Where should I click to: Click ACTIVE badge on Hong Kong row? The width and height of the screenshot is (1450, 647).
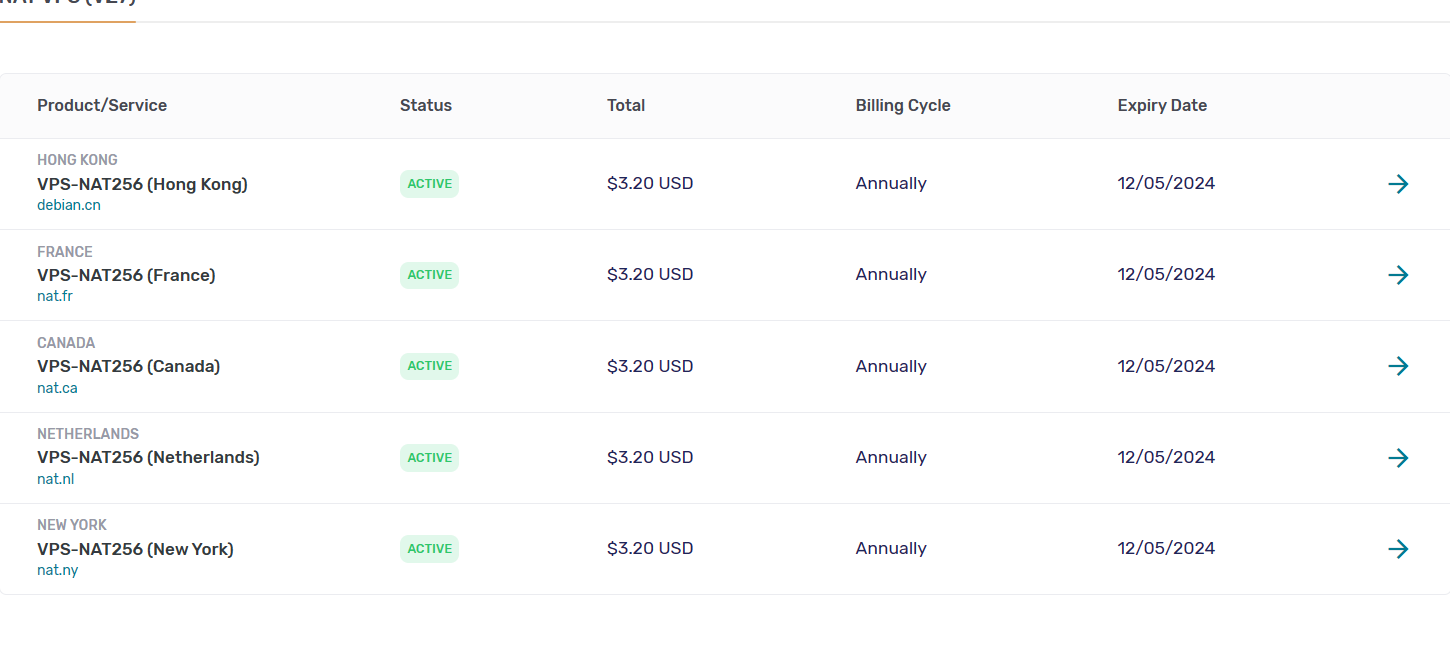pyautogui.click(x=429, y=184)
